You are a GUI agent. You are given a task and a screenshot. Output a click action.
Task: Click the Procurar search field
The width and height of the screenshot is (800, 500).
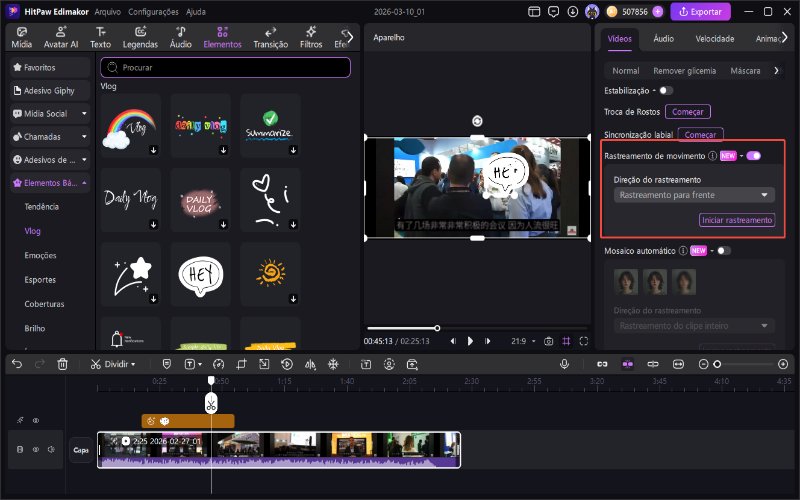click(x=226, y=67)
